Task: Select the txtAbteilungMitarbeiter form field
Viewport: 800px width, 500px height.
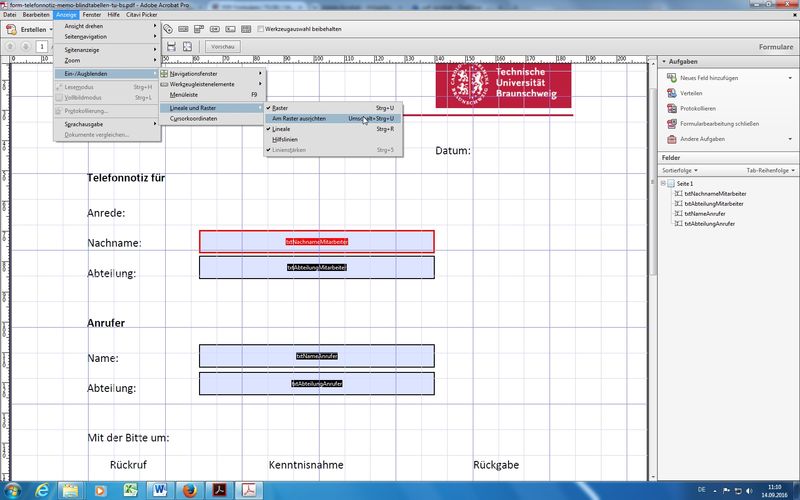Action: [316, 268]
